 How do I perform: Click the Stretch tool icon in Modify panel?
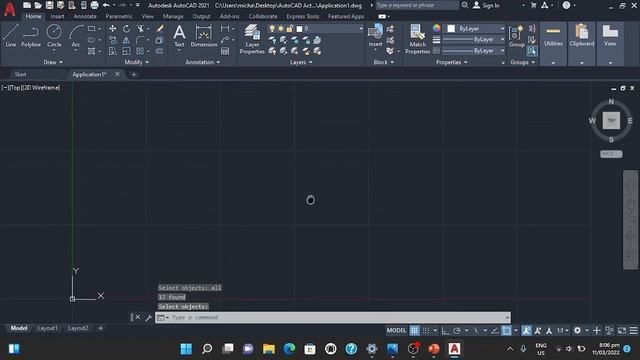click(x=112, y=51)
